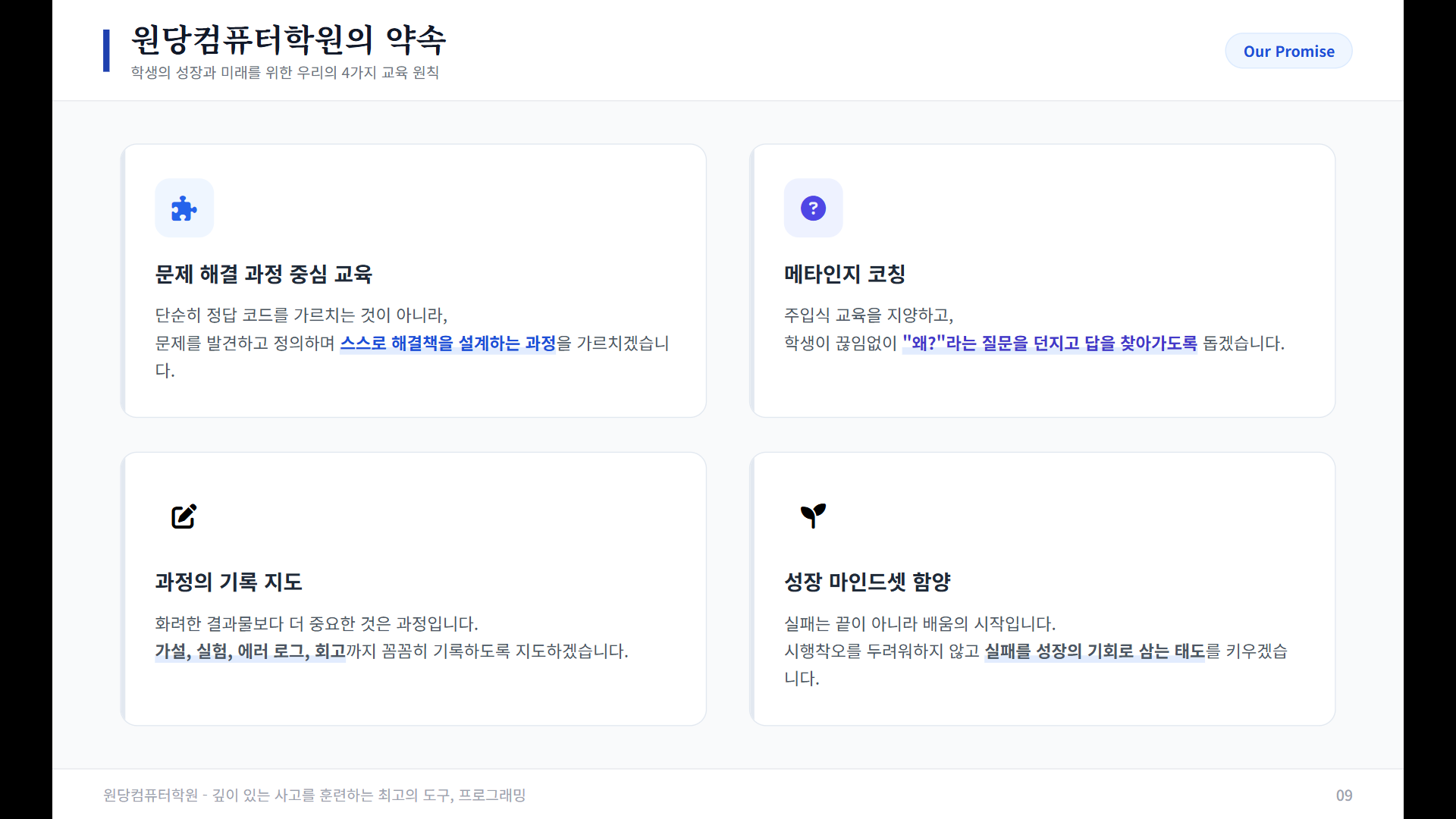Click highlighted text 실패를 성장의 기회로 삼는 태도
The image size is (1456, 819).
click(x=1094, y=651)
